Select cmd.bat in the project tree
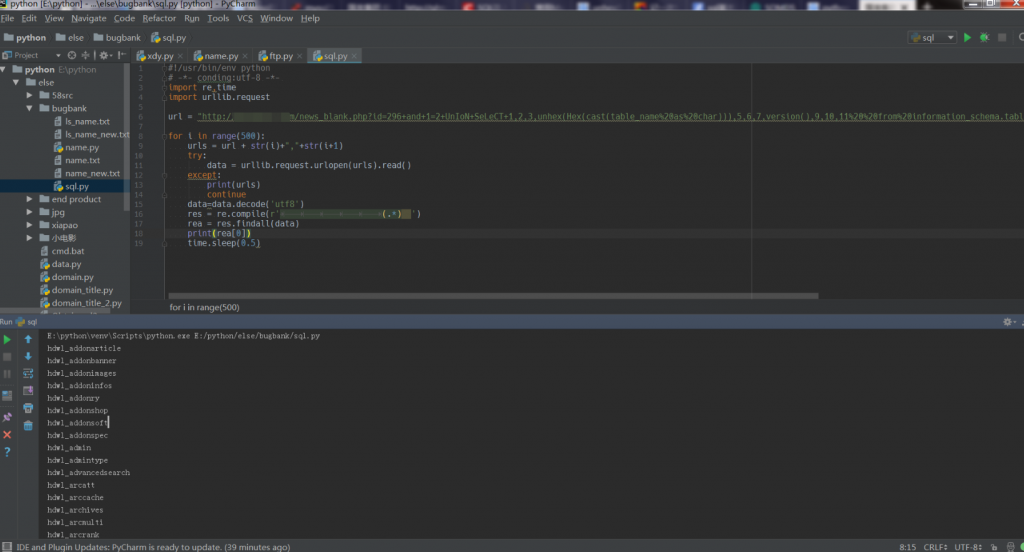The height and width of the screenshot is (552, 1024). (x=62, y=251)
